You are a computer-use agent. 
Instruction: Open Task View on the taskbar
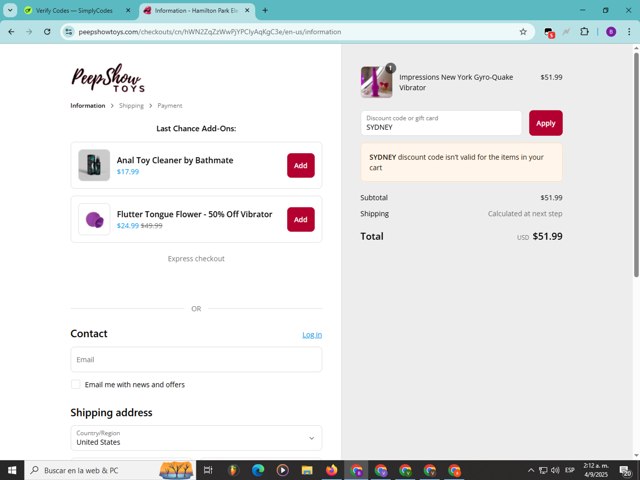(208, 470)
